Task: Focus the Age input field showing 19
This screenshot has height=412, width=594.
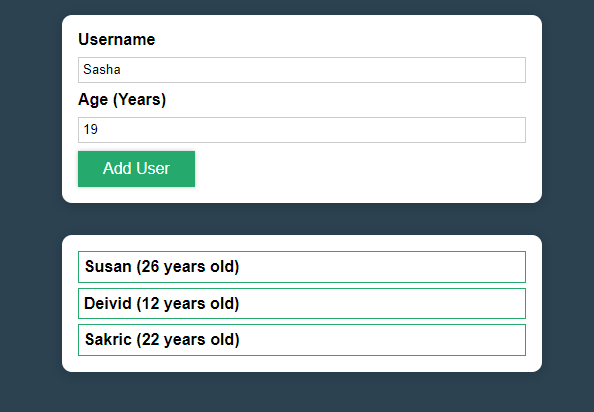Action: (x=302, y=130)
